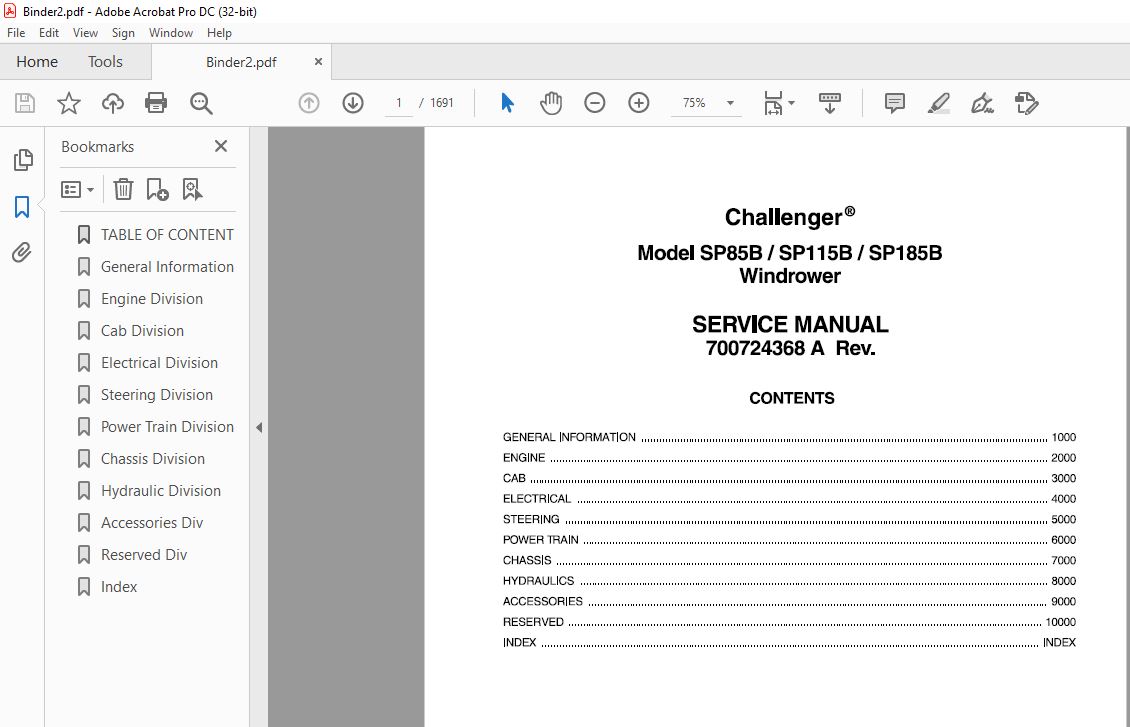Find the current bookmark icon
This screenshot has width=1130, height=727.
tap(192, 189)
